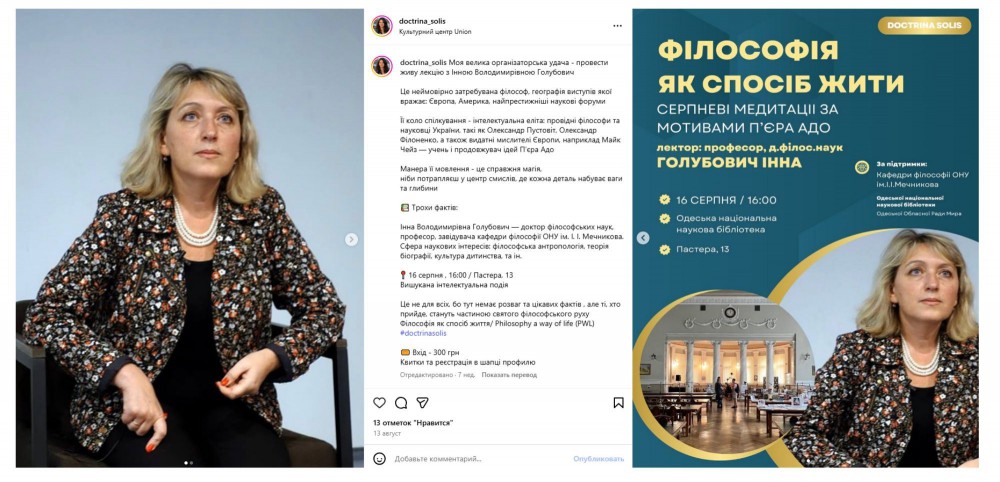Save post with bookmark icon
1000x482 pixels.
(x=618, y=403)
